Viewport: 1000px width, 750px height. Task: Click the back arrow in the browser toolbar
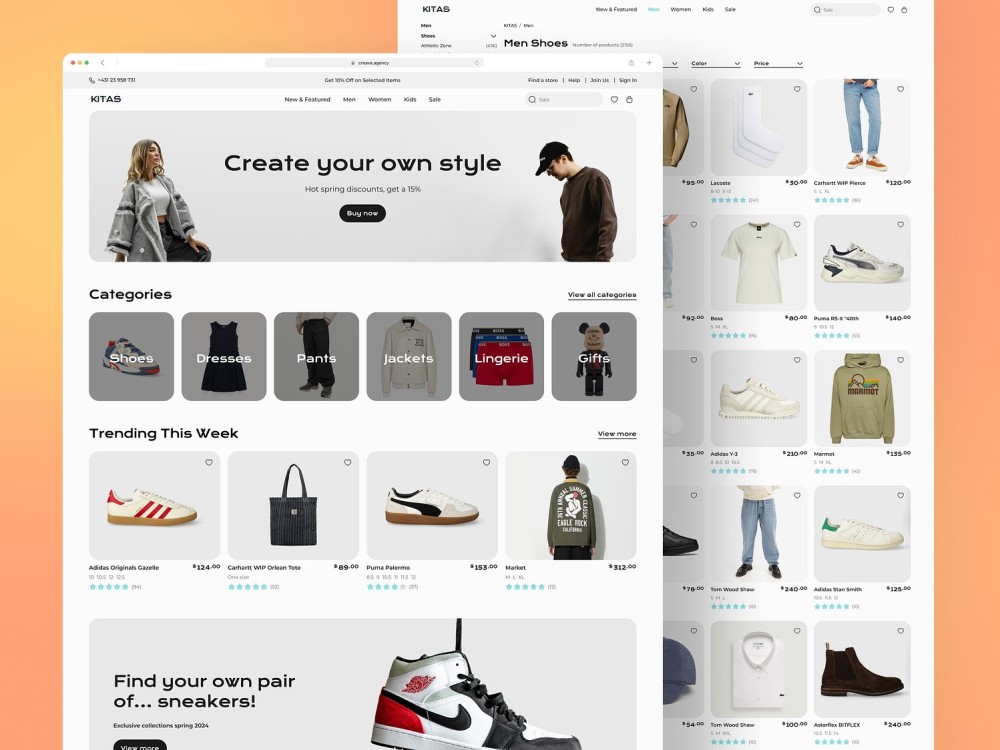(103, 62)
